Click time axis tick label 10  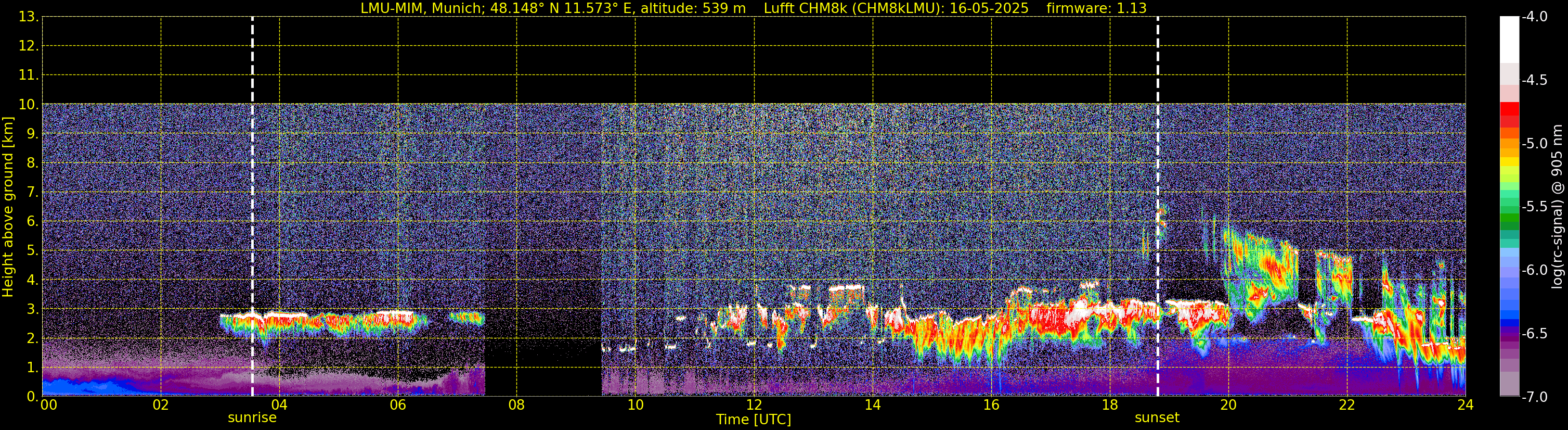coord(636,405)
